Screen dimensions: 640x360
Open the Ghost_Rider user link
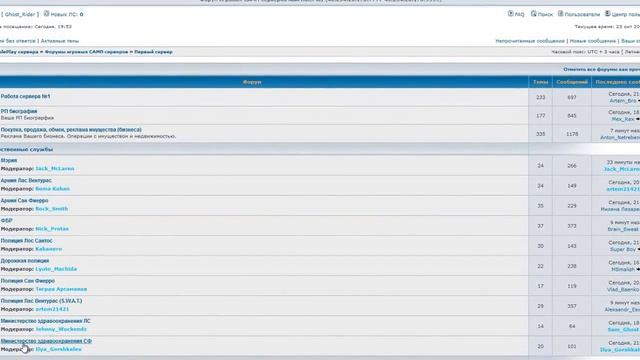(20, 14)
